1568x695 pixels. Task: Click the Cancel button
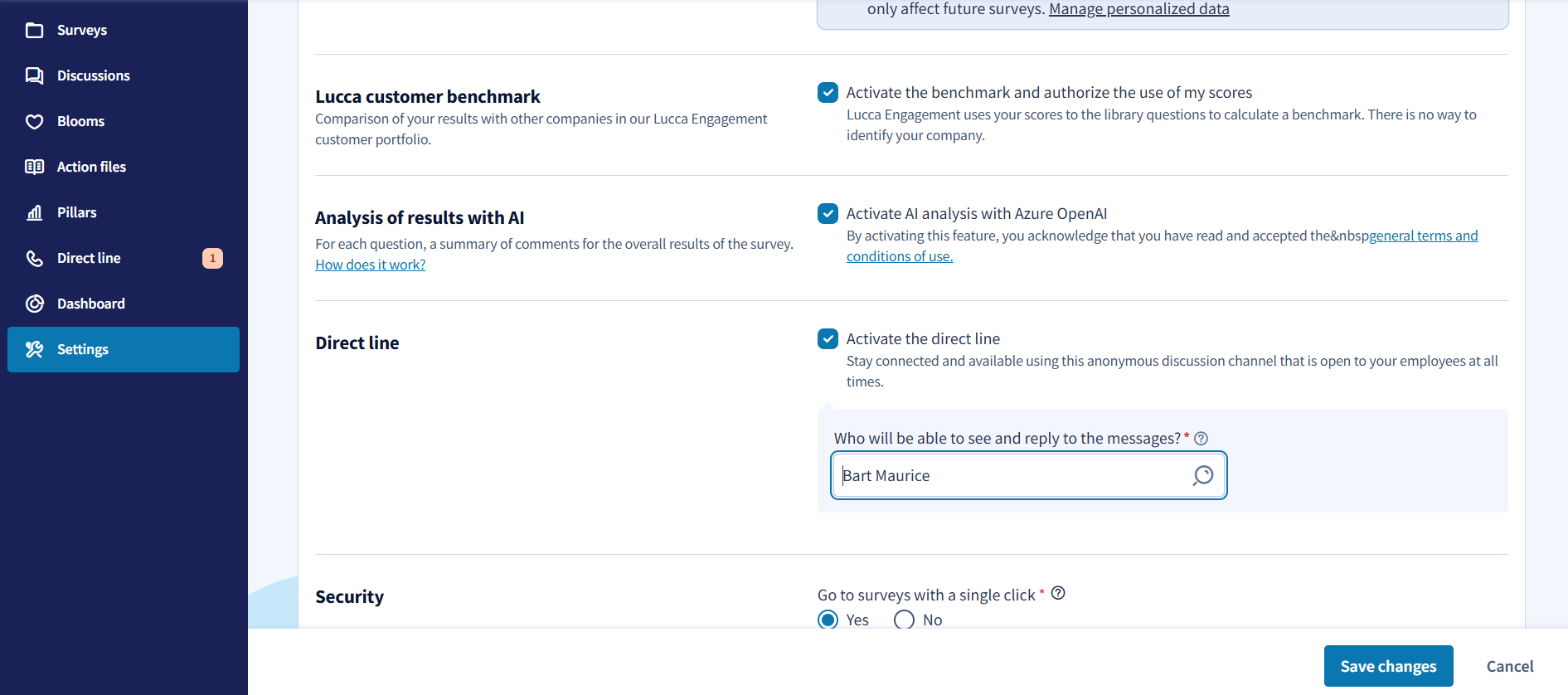point(1509,666)
